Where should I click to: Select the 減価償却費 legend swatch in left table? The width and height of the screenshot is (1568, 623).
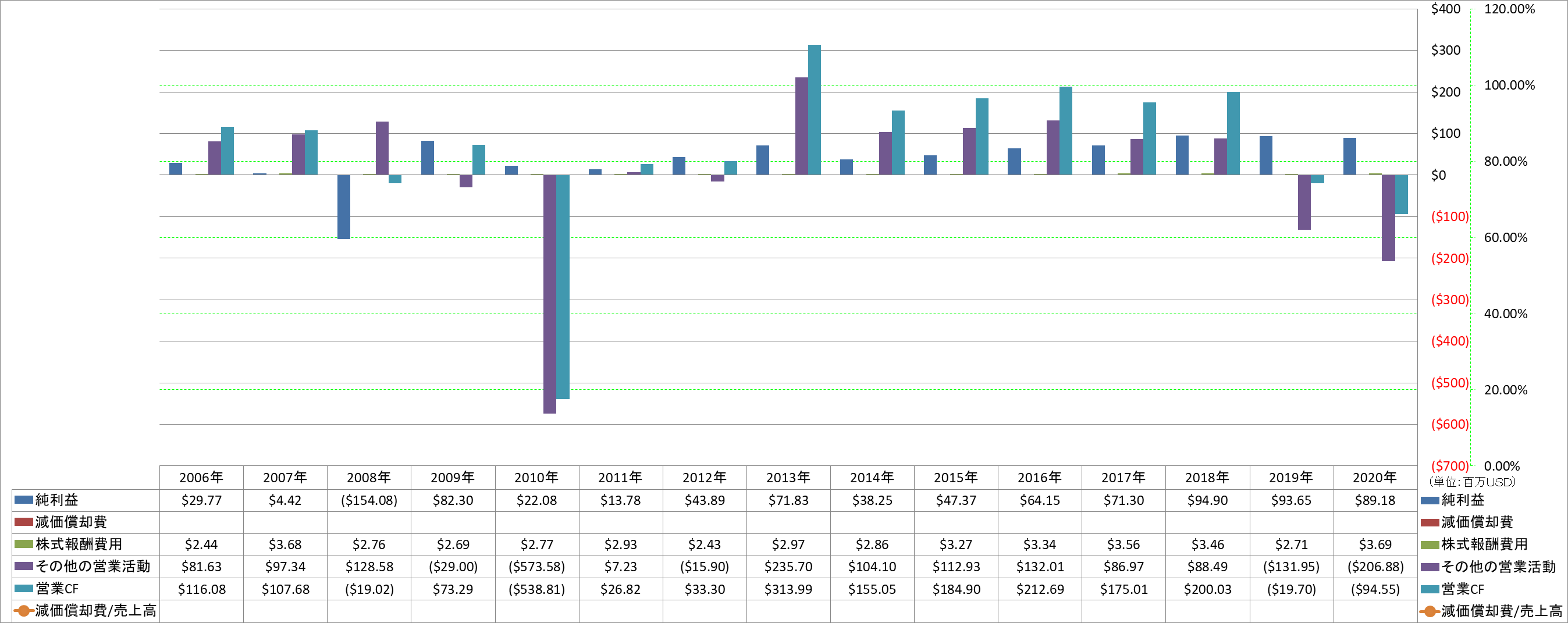(23, 522)
